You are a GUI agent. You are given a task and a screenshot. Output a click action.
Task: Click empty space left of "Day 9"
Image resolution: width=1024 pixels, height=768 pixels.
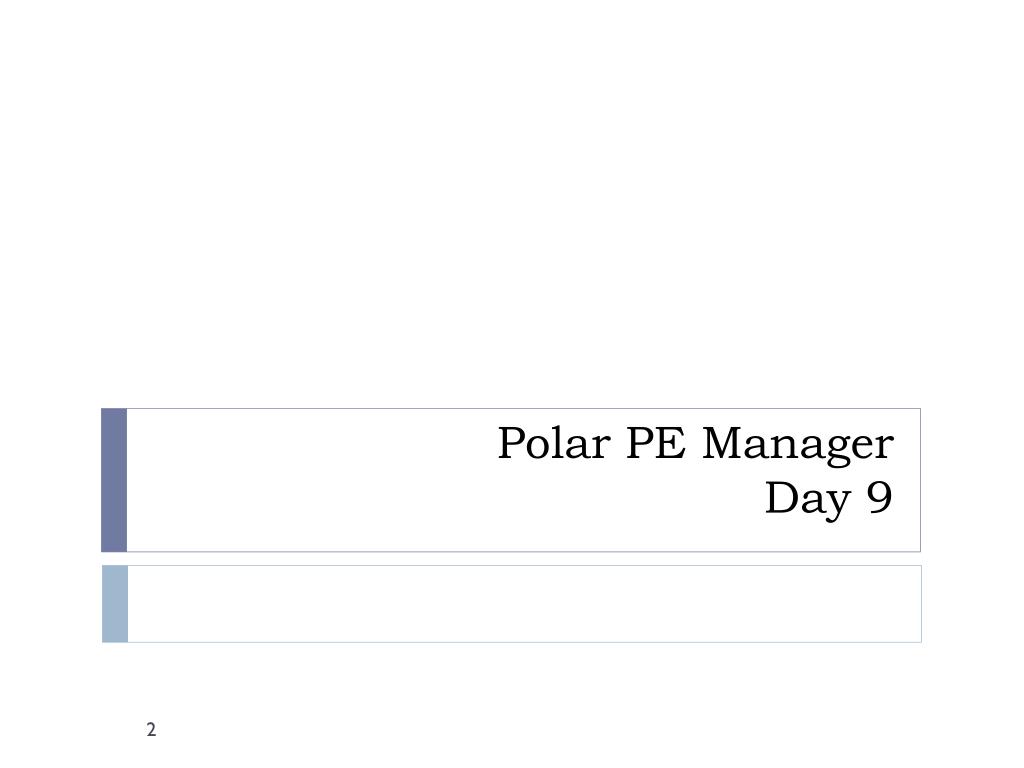(444, 501)
